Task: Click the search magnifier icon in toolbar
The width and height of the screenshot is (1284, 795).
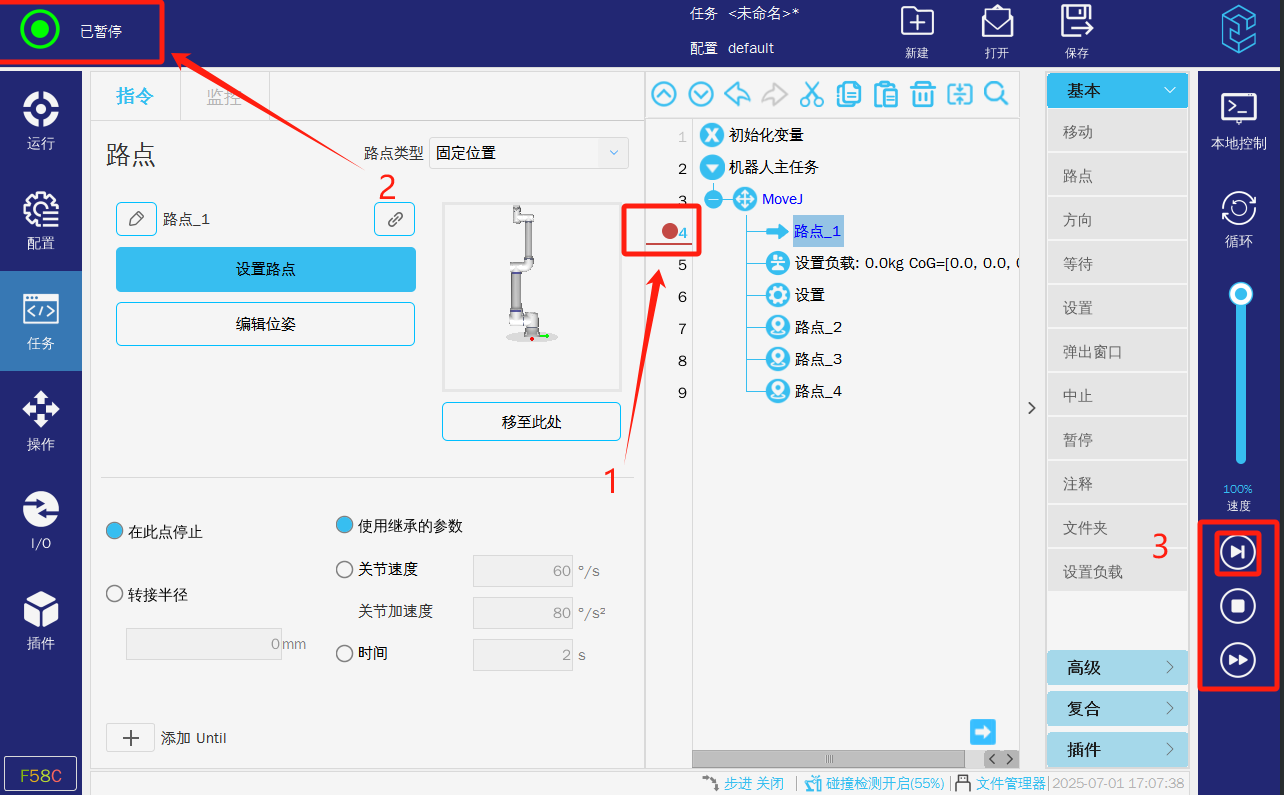Action: (x=996, y=94)
